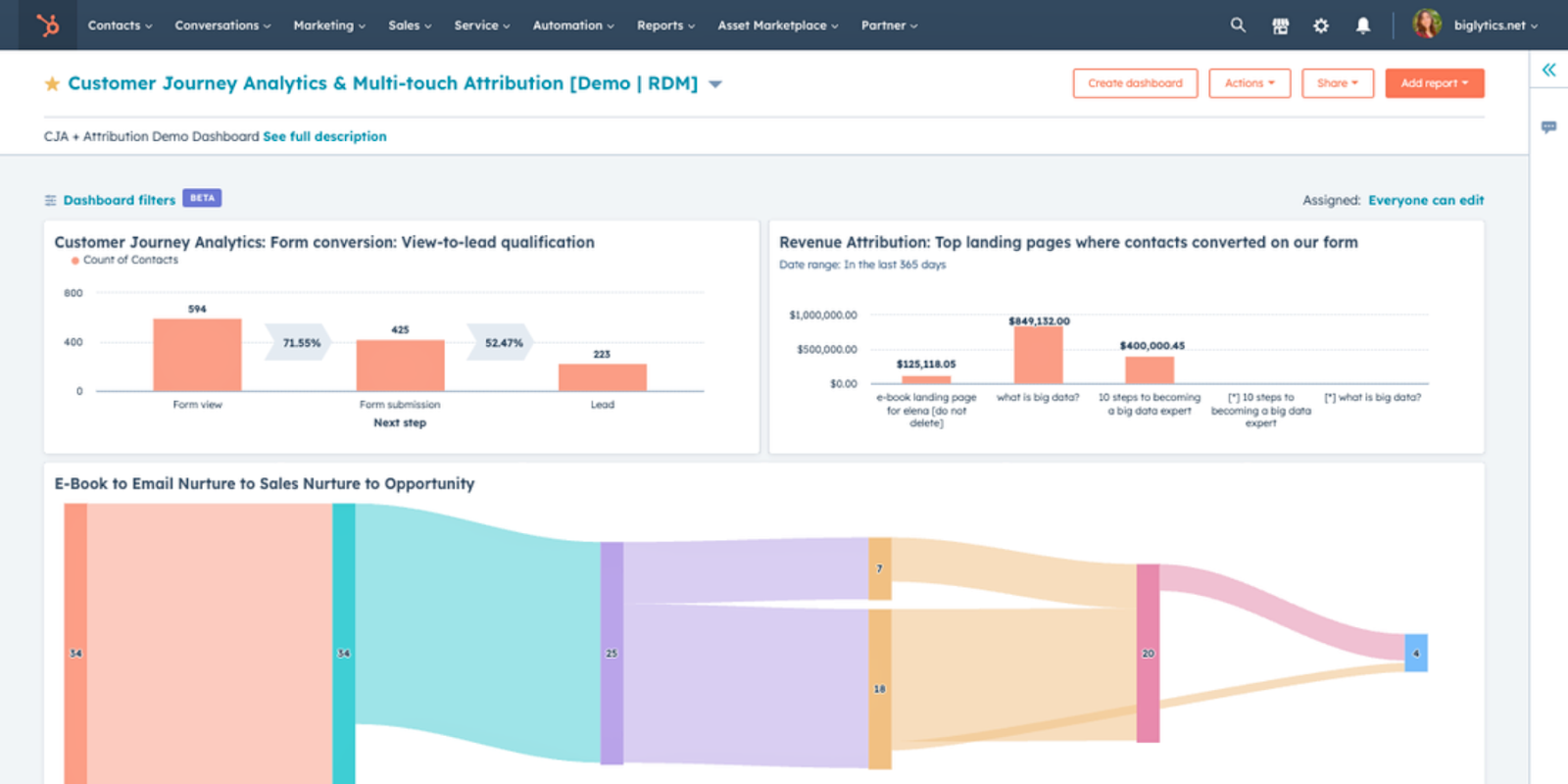The height and width of the screenshot is (784, 1568).
Task: Click the Revenue Attribution report title
Action: 1068,242
